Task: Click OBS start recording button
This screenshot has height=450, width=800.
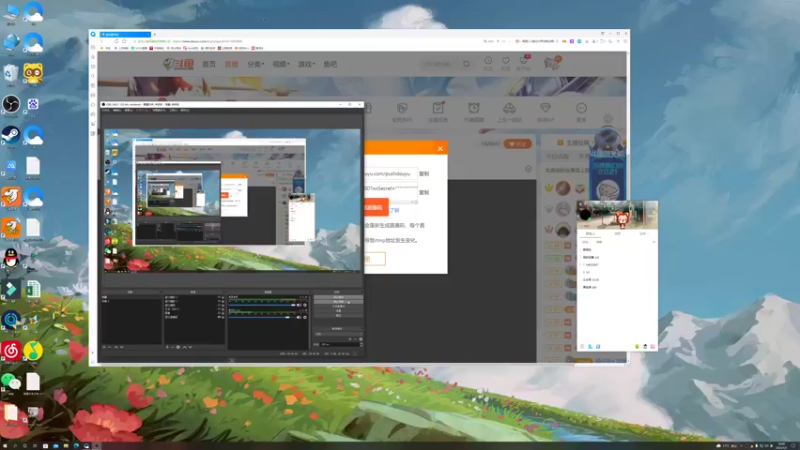Action: click(x=338, y=302)
